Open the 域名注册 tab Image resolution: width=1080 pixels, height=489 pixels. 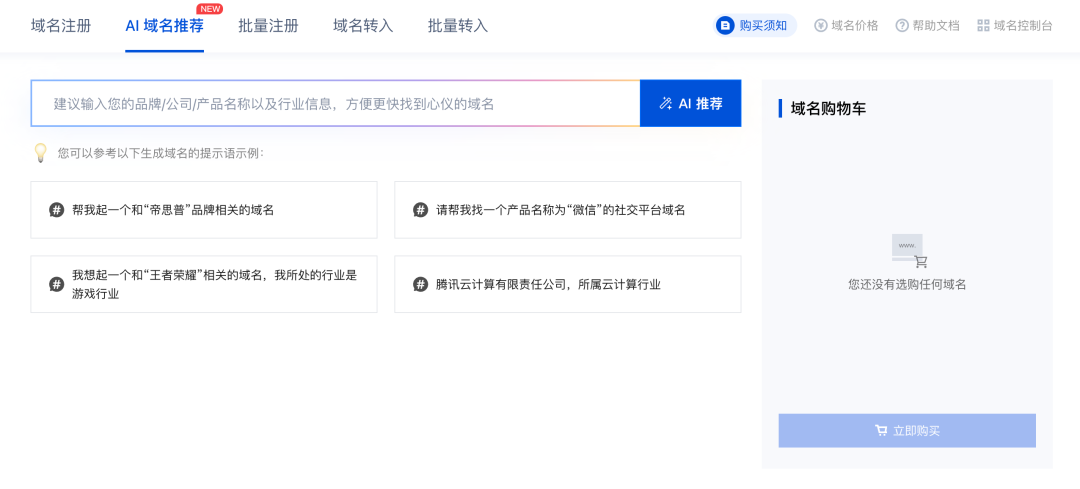coord(61,26)
